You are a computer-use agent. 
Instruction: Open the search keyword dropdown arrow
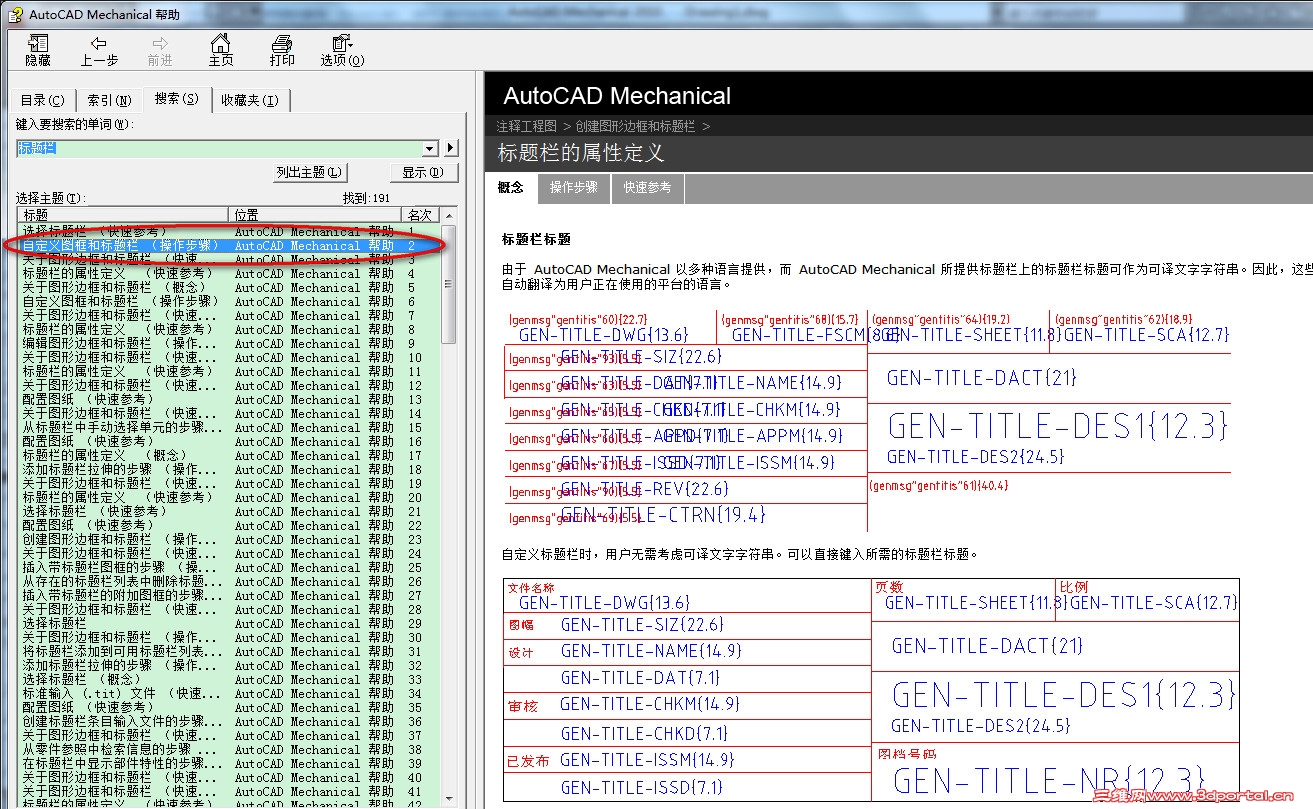(x=431, y=148)
